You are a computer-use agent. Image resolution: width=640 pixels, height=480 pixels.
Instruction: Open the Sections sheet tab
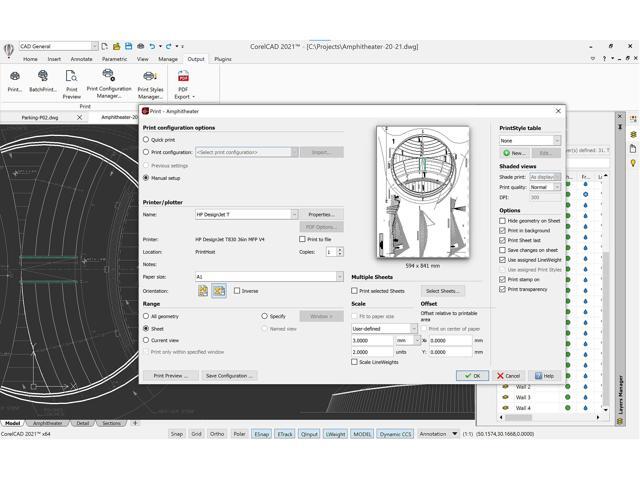pyautogui.click(x=111, y=423)
